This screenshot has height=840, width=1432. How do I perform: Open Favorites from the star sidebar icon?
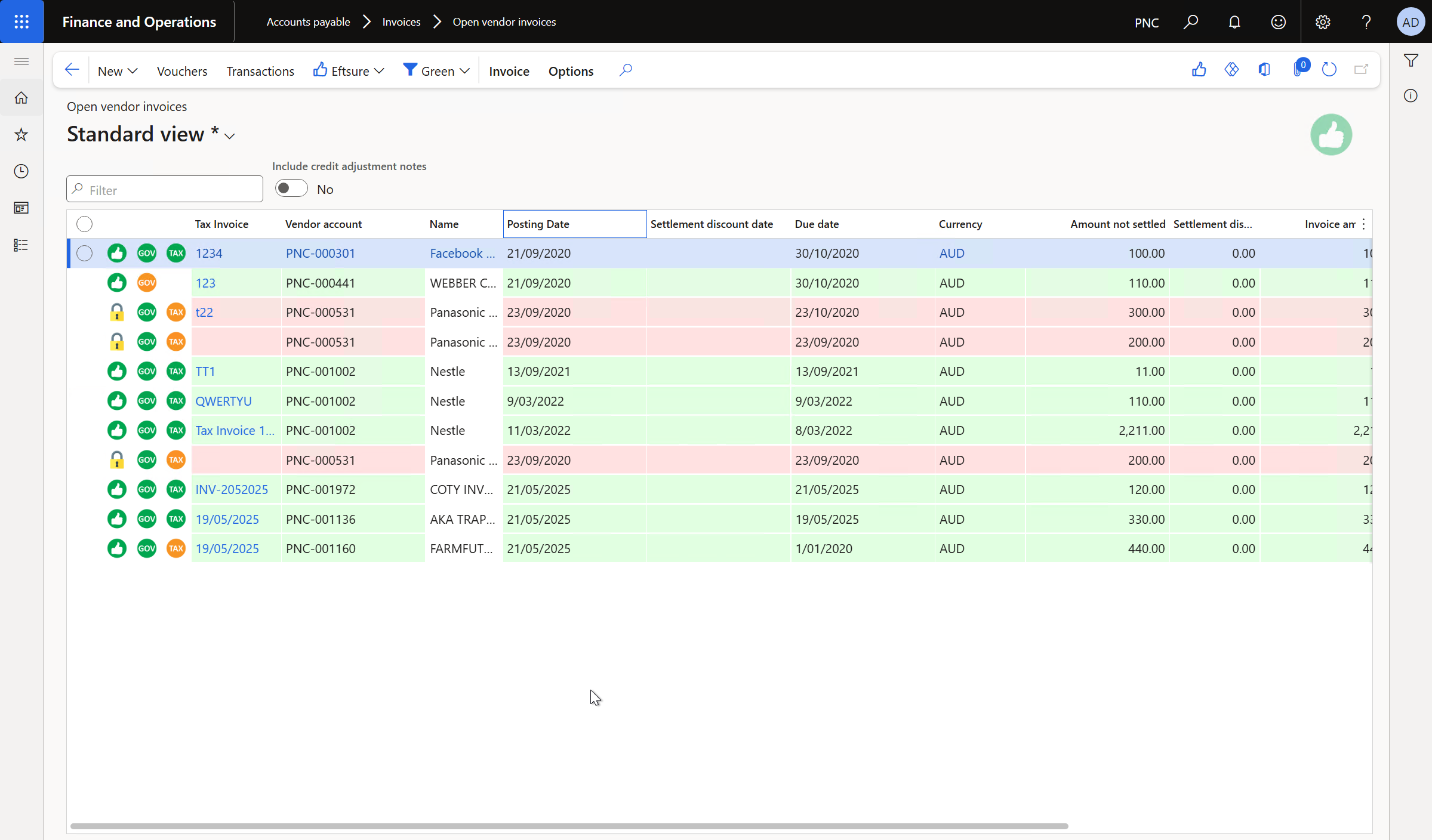click(21, 134)
